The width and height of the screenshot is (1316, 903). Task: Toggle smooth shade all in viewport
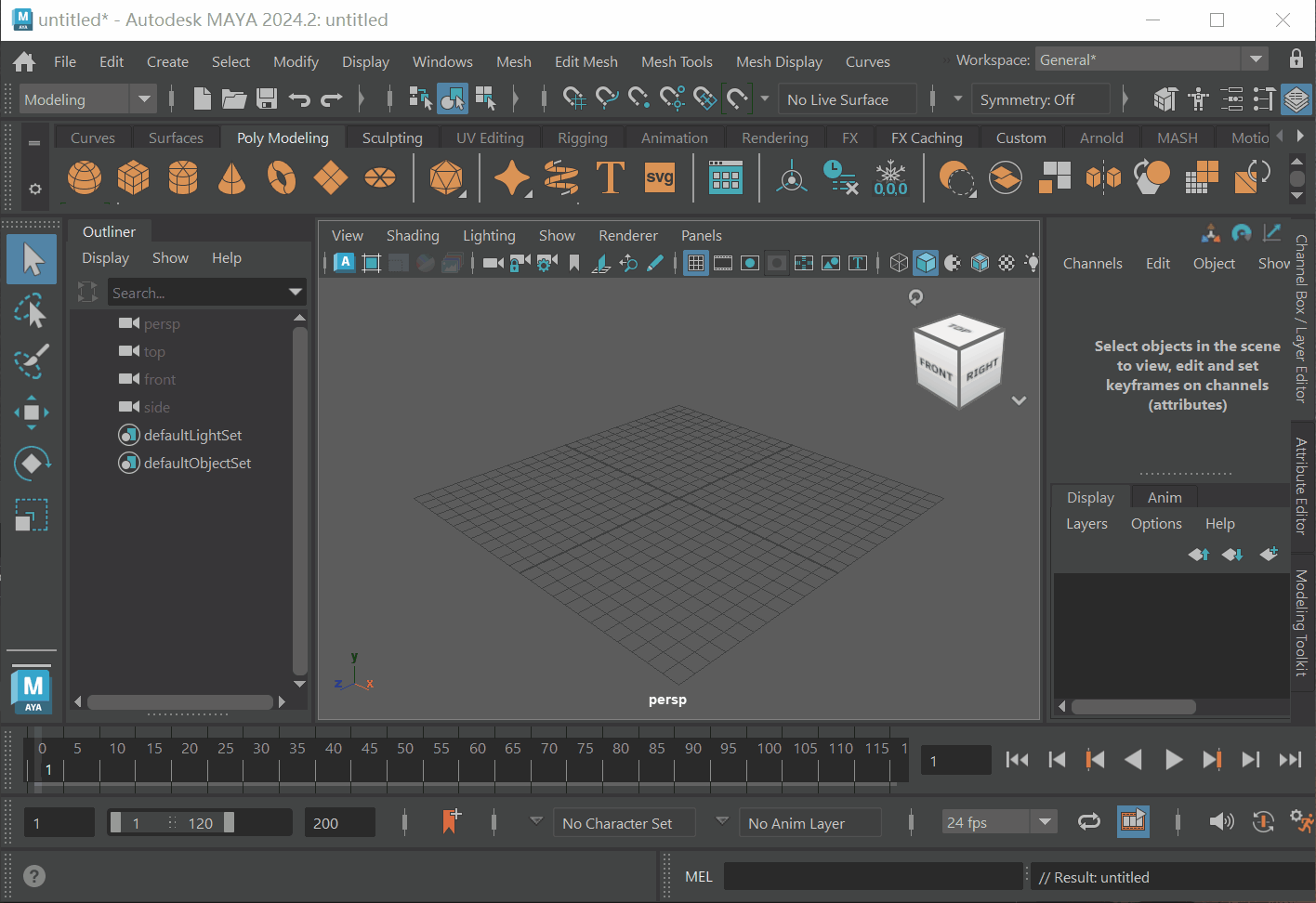coord(926,263)
